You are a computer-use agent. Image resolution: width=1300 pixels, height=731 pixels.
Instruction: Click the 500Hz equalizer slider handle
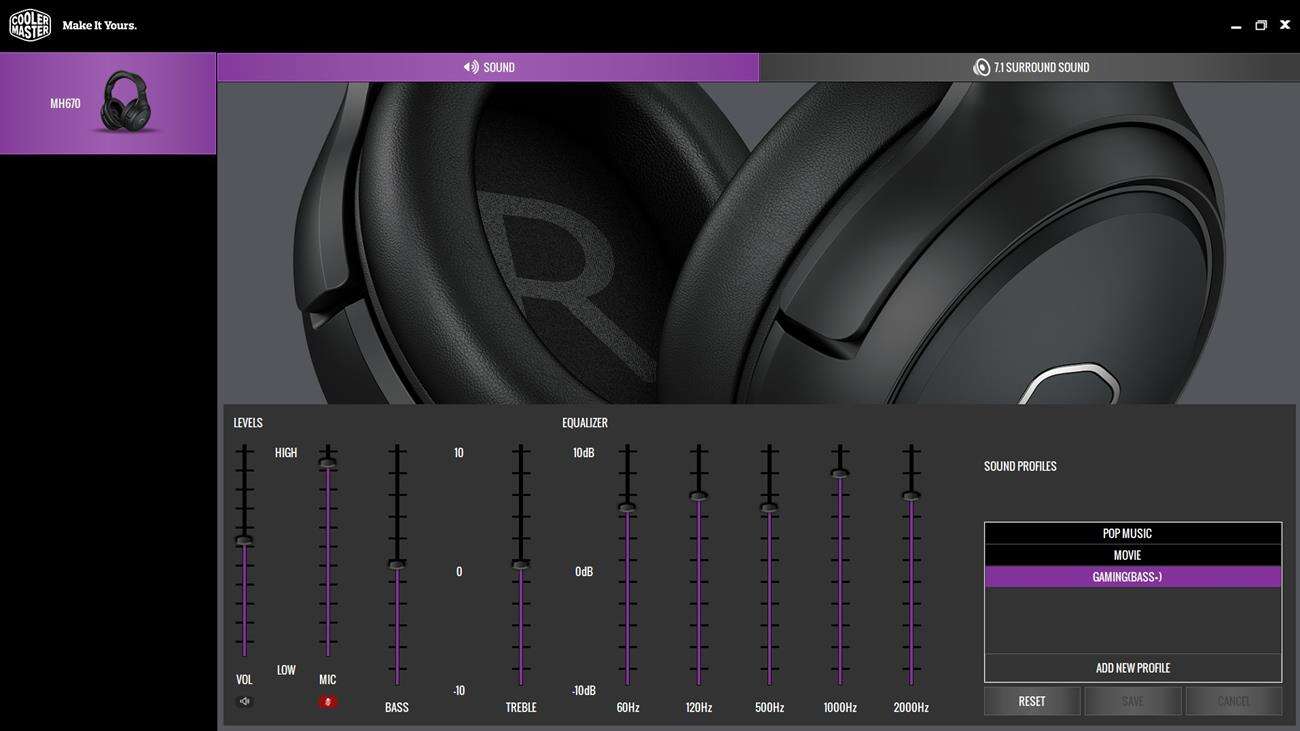[x=769, y=508]
